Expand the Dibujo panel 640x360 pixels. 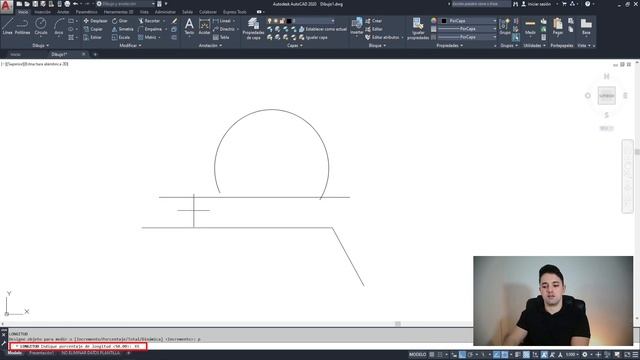(x=40, y=46)
